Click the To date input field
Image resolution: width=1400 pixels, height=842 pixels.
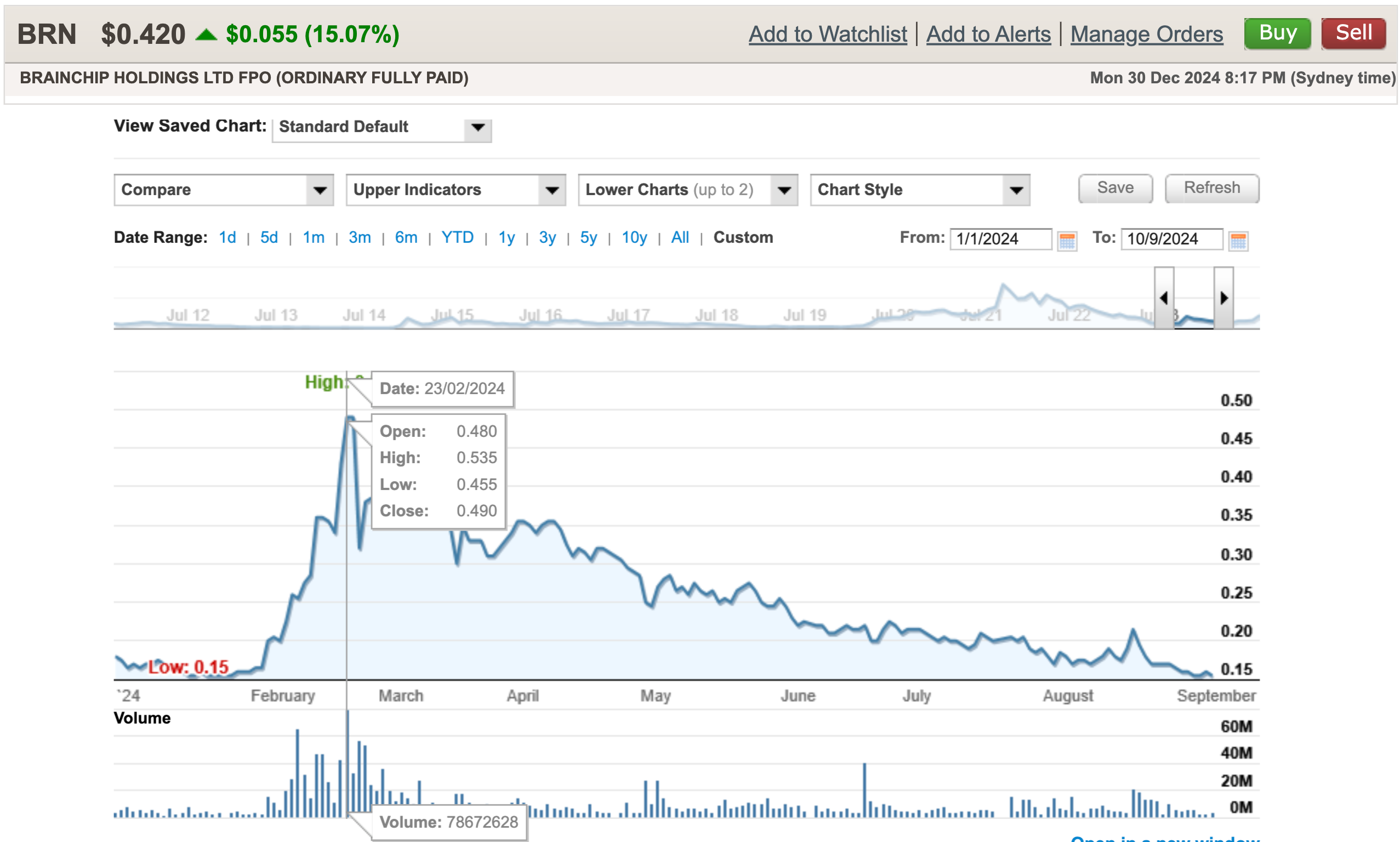[1171, 239]
